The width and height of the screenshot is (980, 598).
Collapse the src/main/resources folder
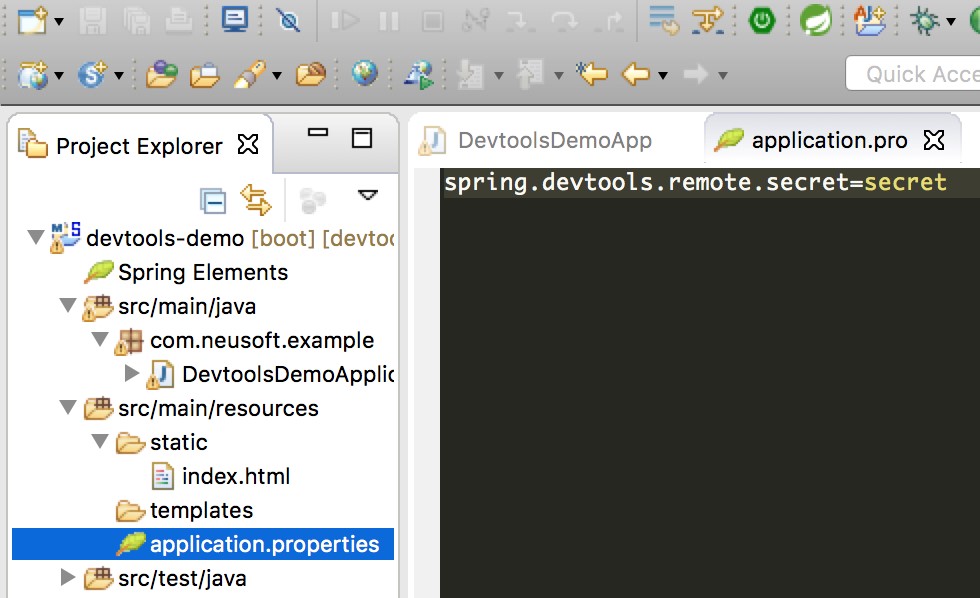click(x=68, y=407)
